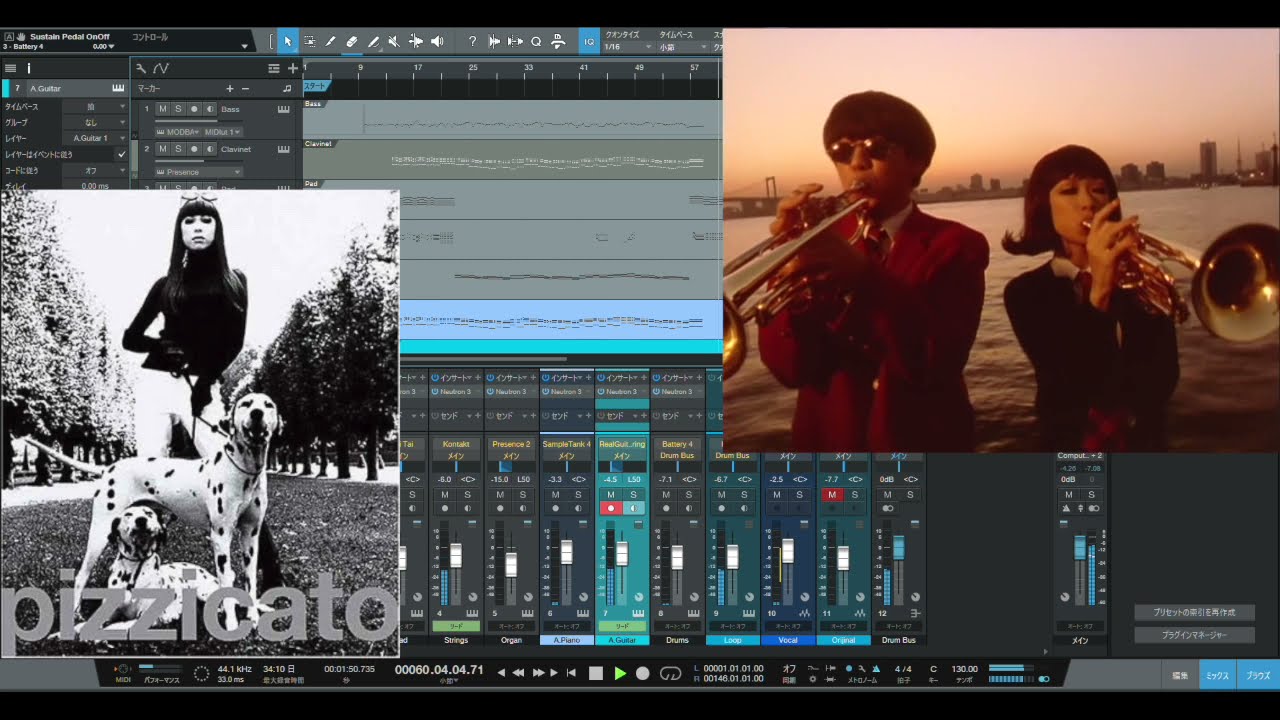Screen dimensions: 1280x720
Task: Open the layer dropdown A.Guitar 1
Action: coord(95,138)
